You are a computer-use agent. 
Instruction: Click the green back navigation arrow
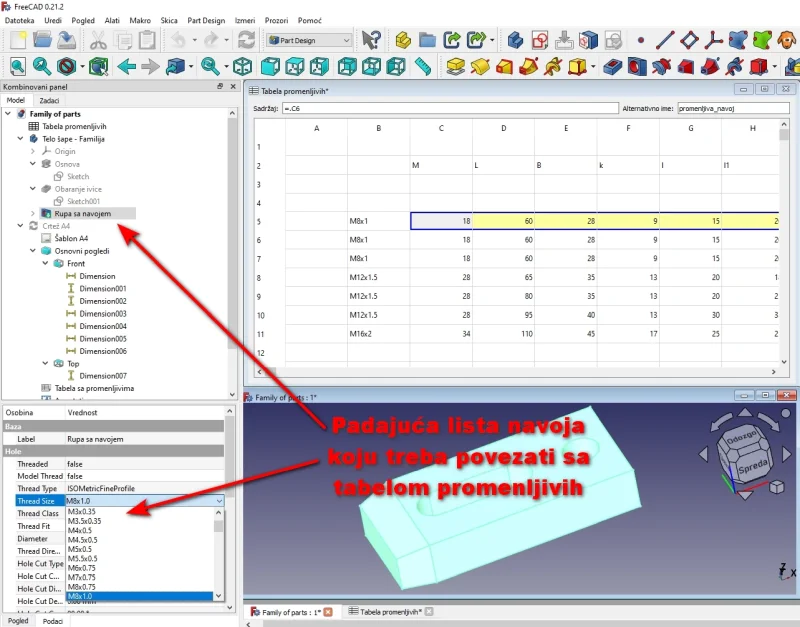pos(126,67)
